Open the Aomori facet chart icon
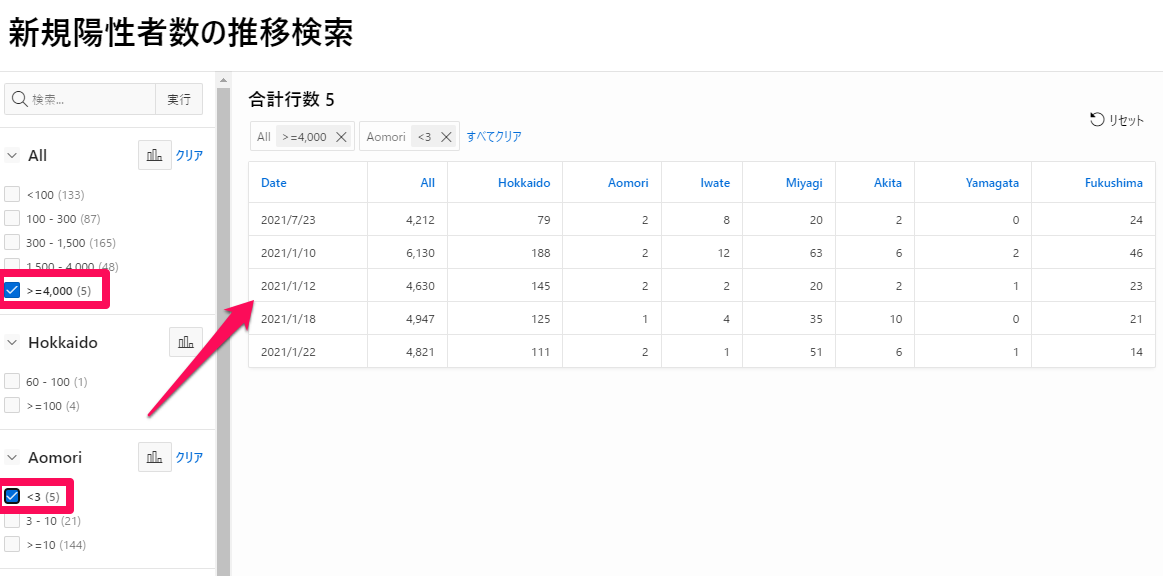Image resolution: width=1163 pixels, height=576 pixels. tap(155, 457)
